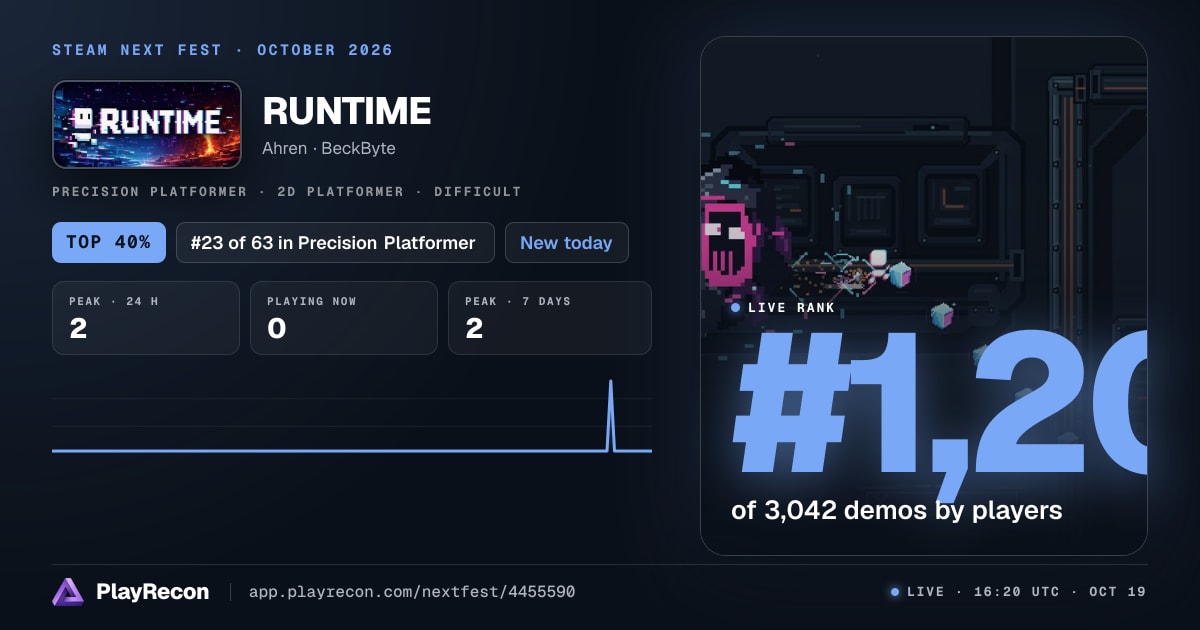Click the of 3,042 demos by players text
1200x630 pixels.
(x=896, y=510)
